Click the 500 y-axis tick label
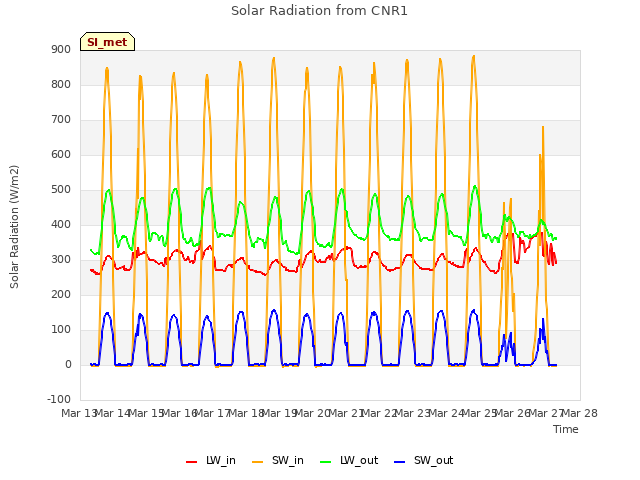The width and height of the screenshot is (640, 480). (x=61, y=189)
